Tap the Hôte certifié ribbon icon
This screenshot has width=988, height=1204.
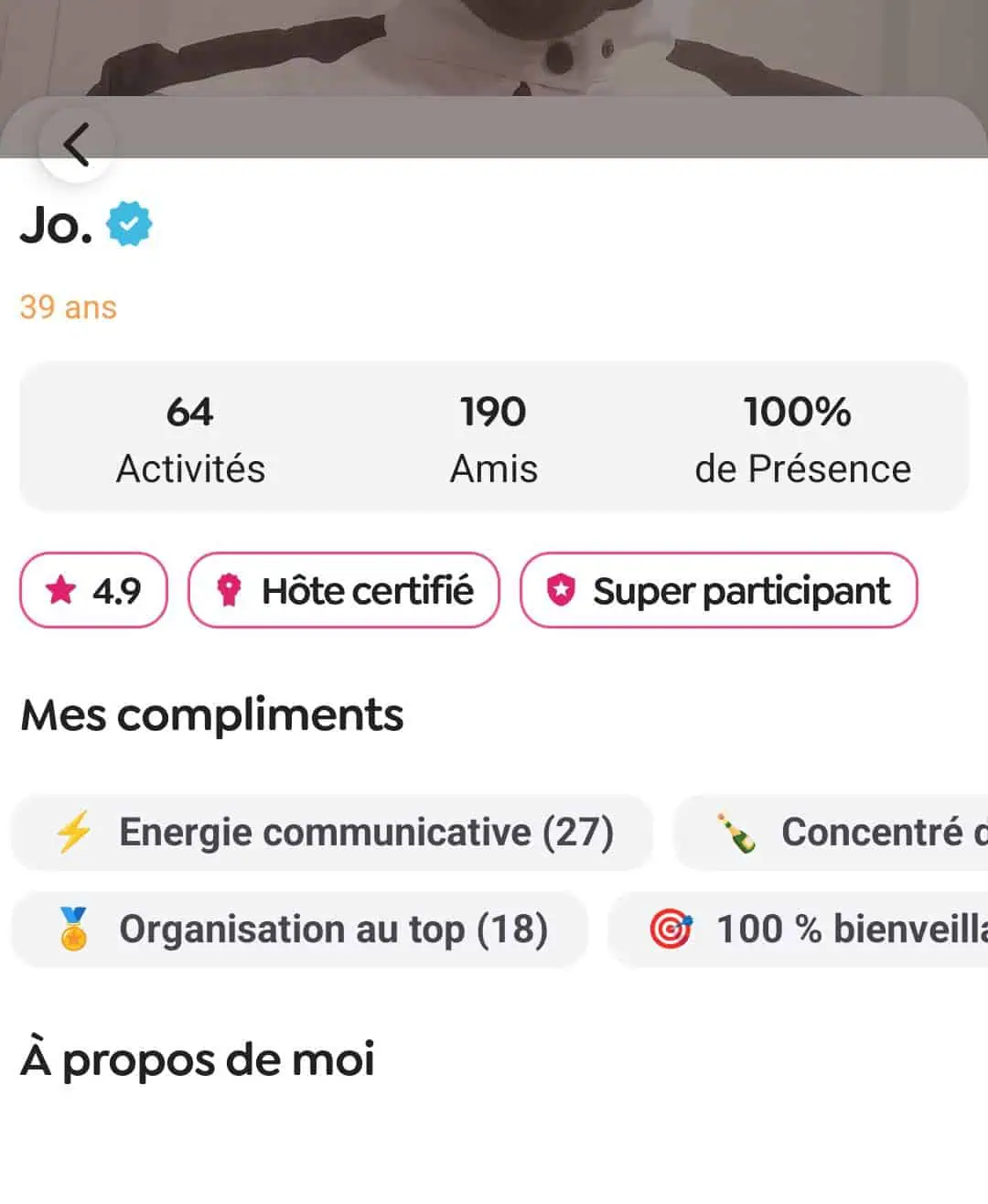click(229, 591)
